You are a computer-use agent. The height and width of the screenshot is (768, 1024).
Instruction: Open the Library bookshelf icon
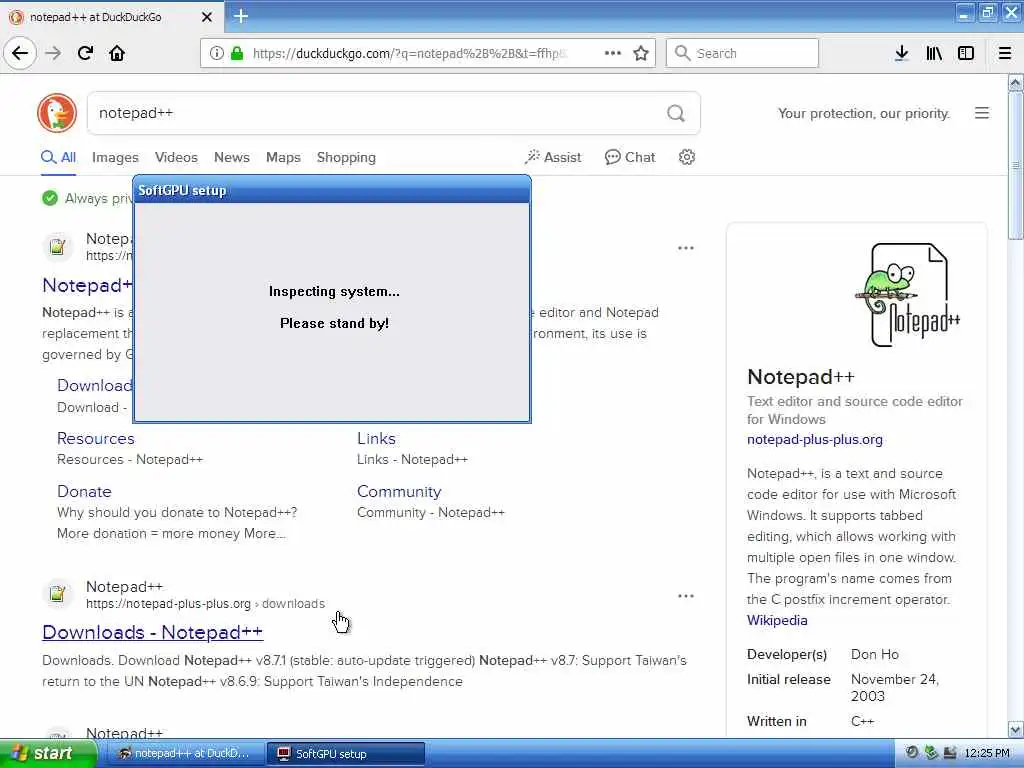[x=934, y=53]
